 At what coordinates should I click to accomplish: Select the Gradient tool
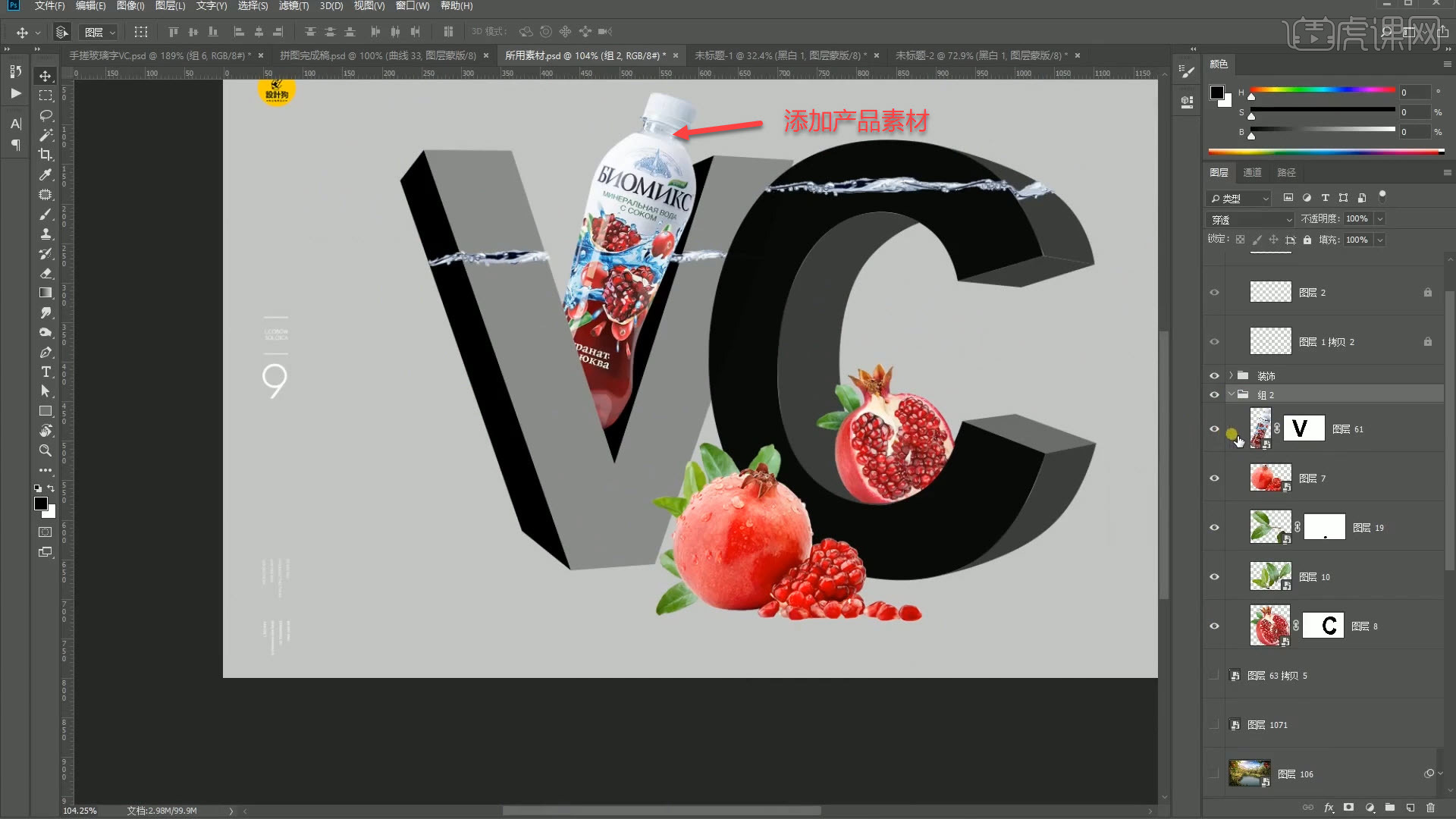(45, 293)
